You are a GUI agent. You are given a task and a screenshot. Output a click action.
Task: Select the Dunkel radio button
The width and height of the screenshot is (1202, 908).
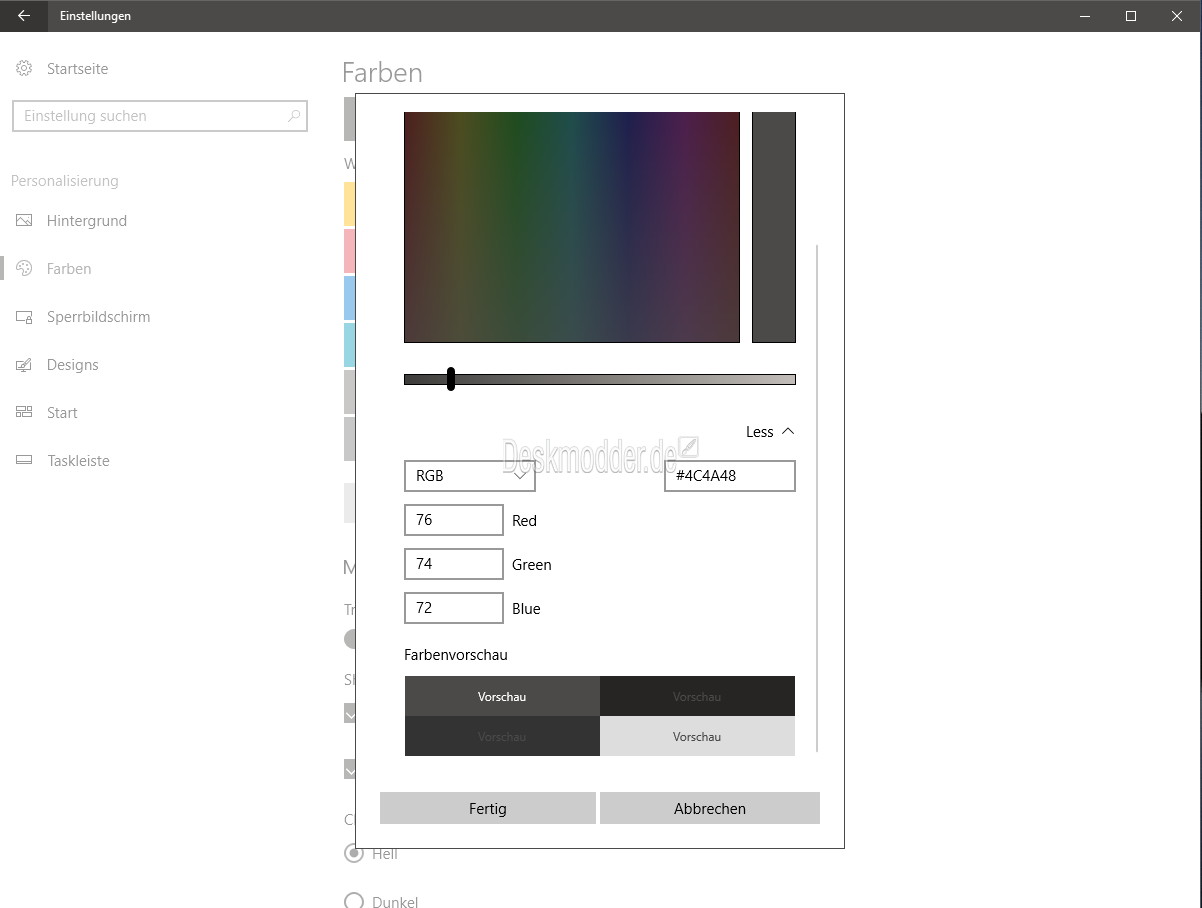pos(353,900)
